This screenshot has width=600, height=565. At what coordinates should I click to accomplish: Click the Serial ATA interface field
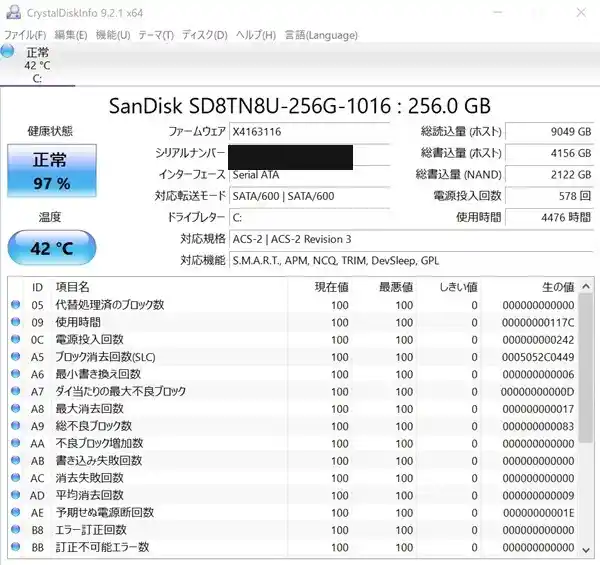coord(309,175)
